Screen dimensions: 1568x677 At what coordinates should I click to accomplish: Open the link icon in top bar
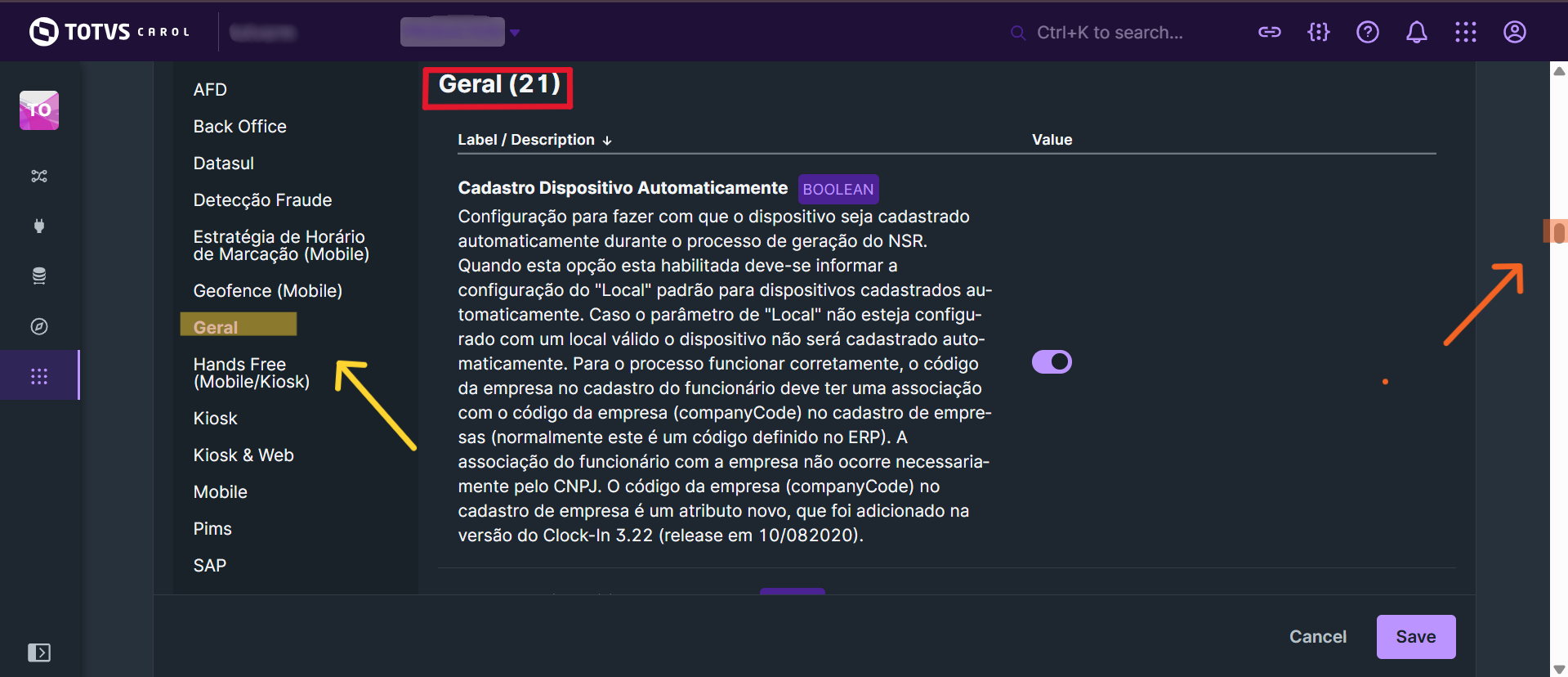1269,32
